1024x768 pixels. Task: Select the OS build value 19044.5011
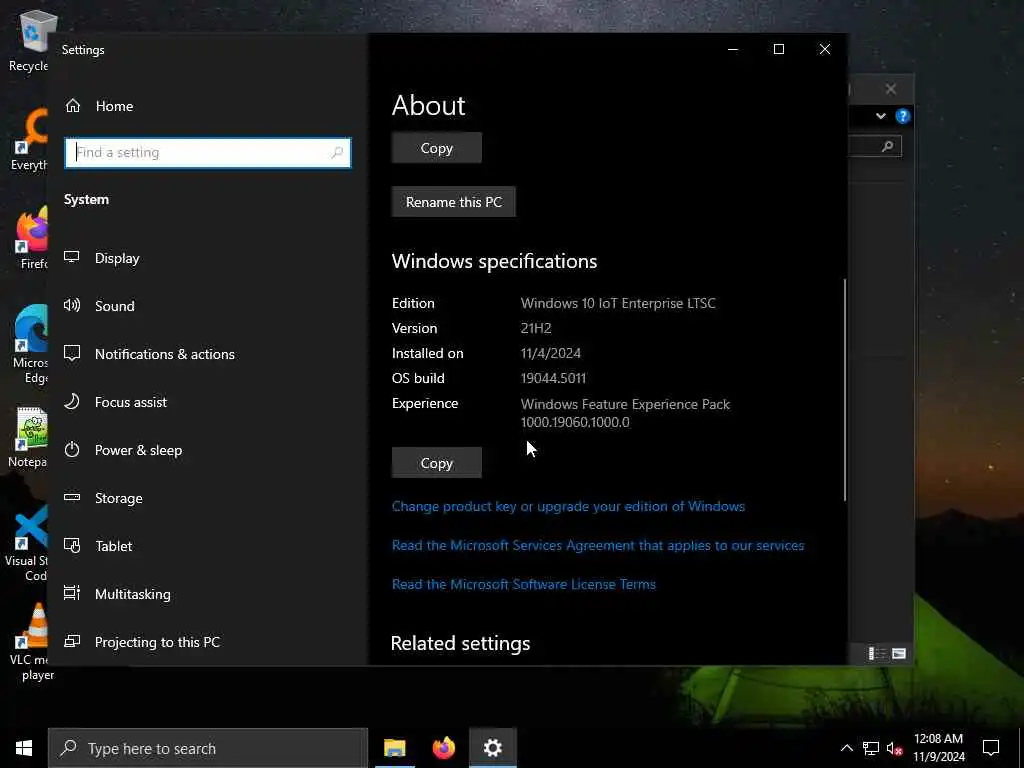tap(553, 378)
